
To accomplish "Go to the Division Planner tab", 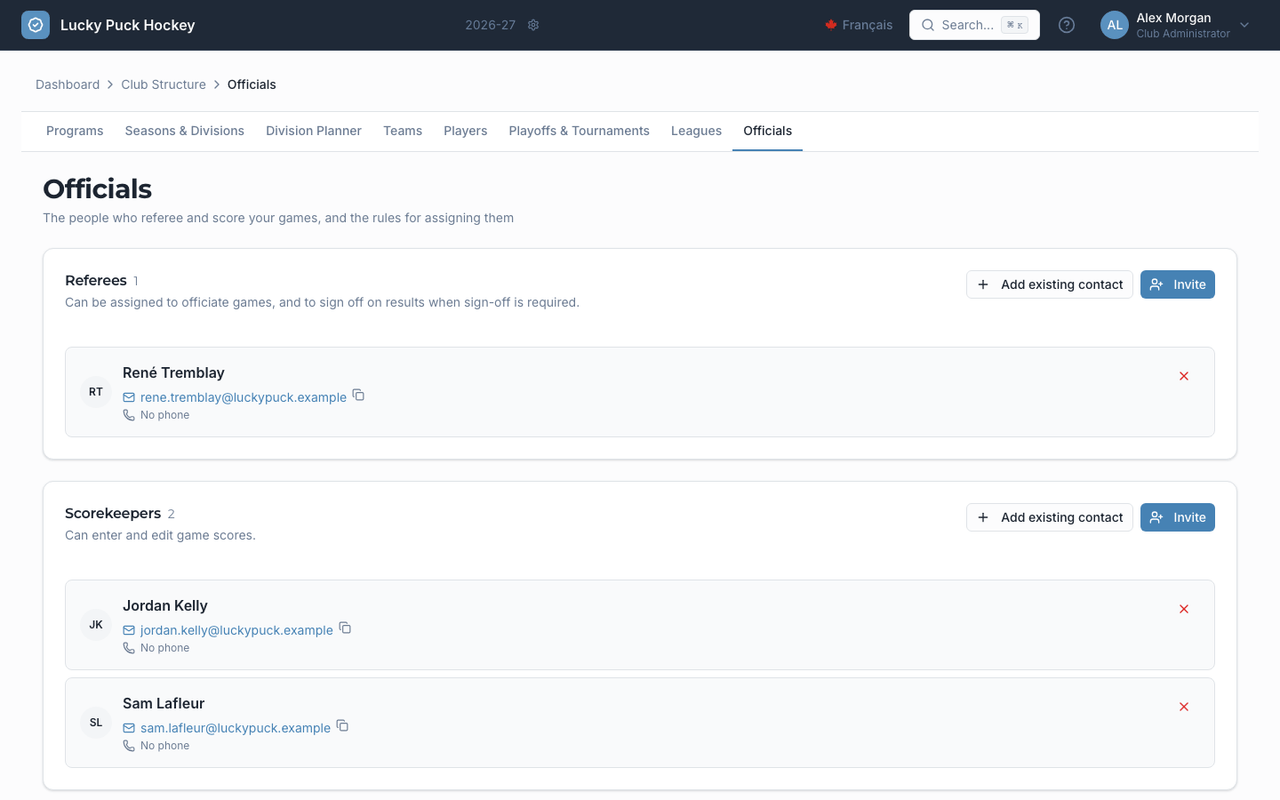I will (x=314, y=131).
